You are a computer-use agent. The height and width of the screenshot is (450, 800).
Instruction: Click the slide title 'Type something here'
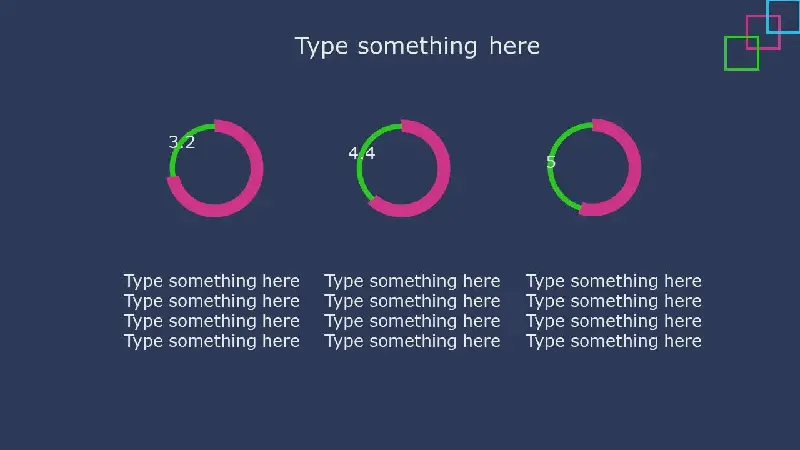click(x=417, y=46)
